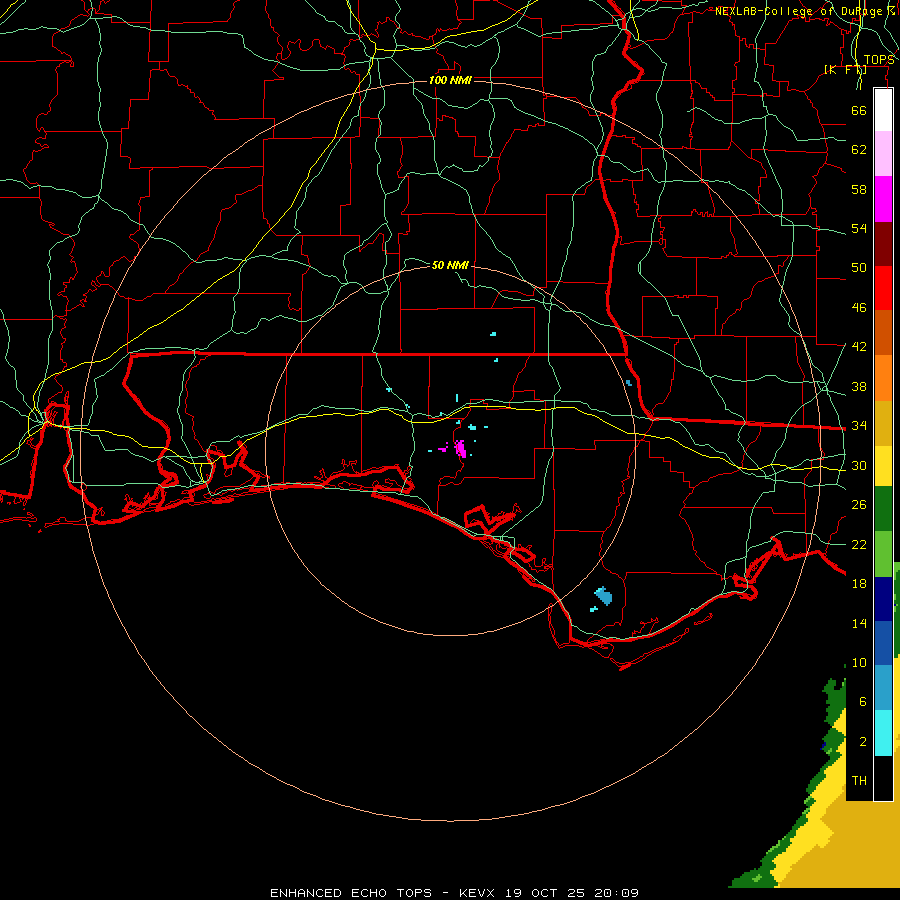Click the 100 NMI range ring label
Viewport: 900px width, 900px height.
(x=450, y=80)
